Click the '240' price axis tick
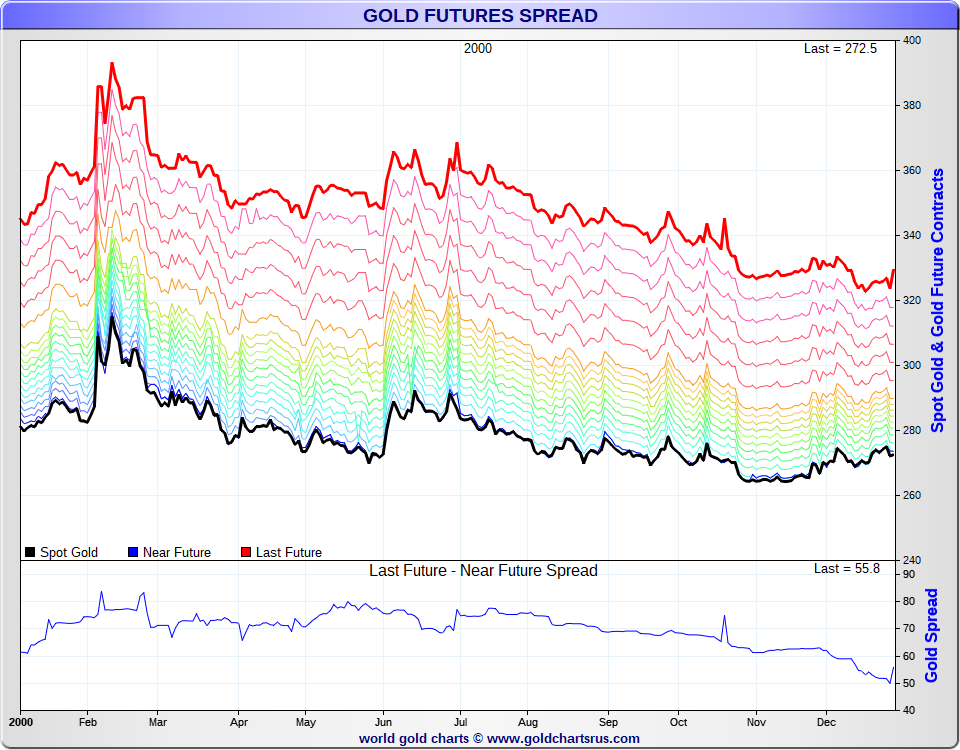The width and height of the screenshot is (960, 750). point(912,560)
